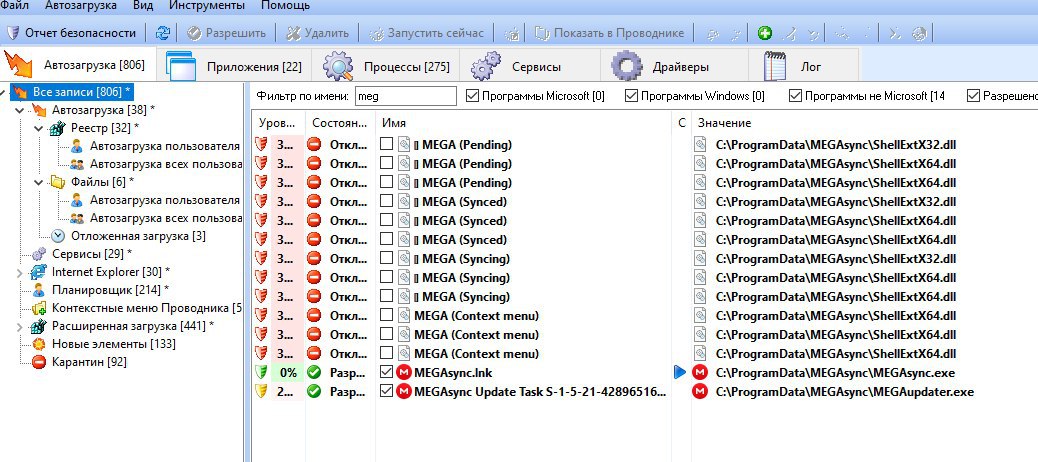The image size is (1038, 462).
Task: Click green check status icon of MEGAsync Update Task
Action: [314, 392]
